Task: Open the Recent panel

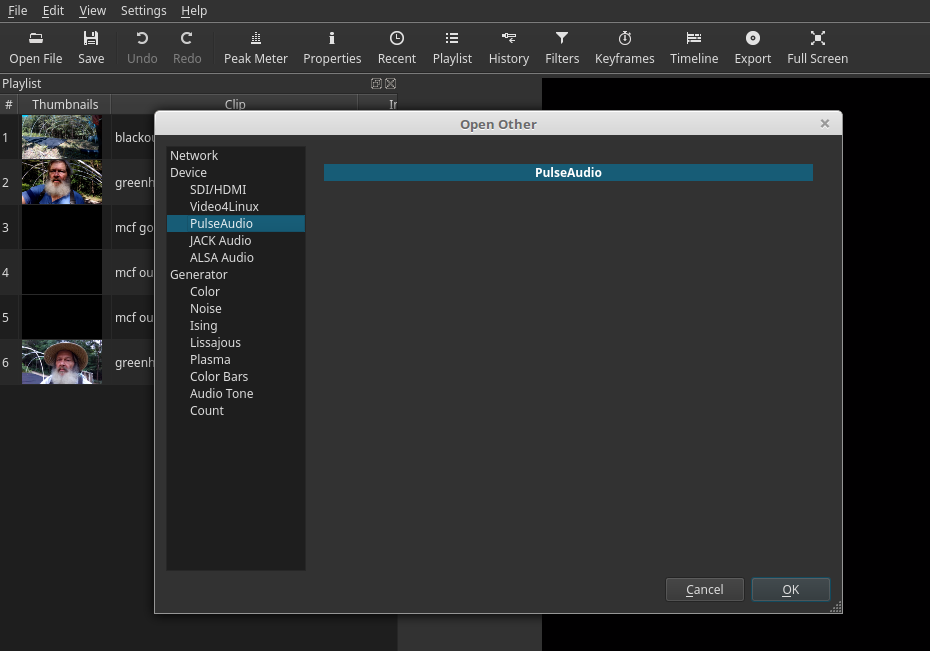Action: pyautogui.click(x=397, y=48)
